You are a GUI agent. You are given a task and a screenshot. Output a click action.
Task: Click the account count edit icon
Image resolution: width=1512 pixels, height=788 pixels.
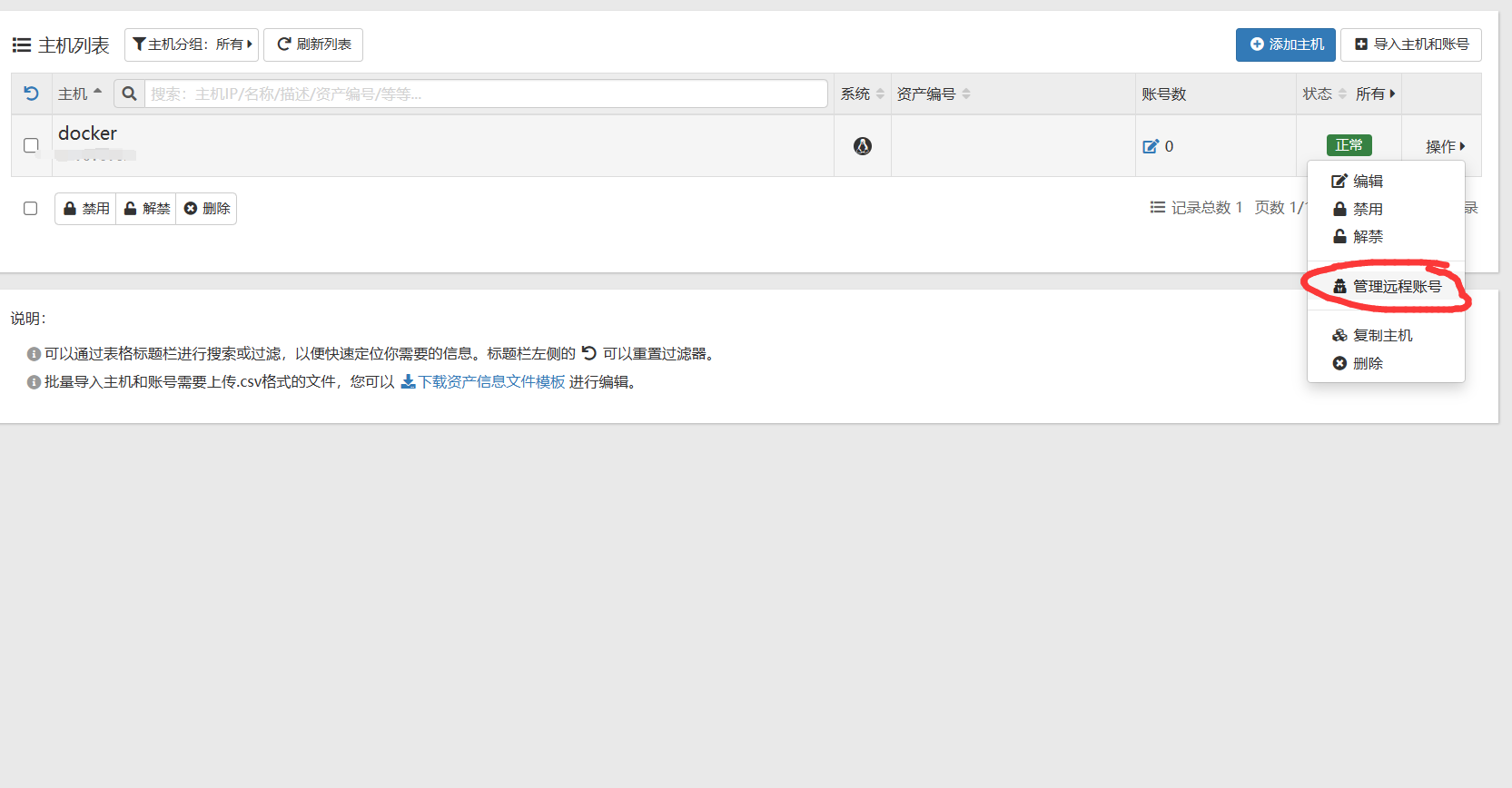pos(1151,146)
